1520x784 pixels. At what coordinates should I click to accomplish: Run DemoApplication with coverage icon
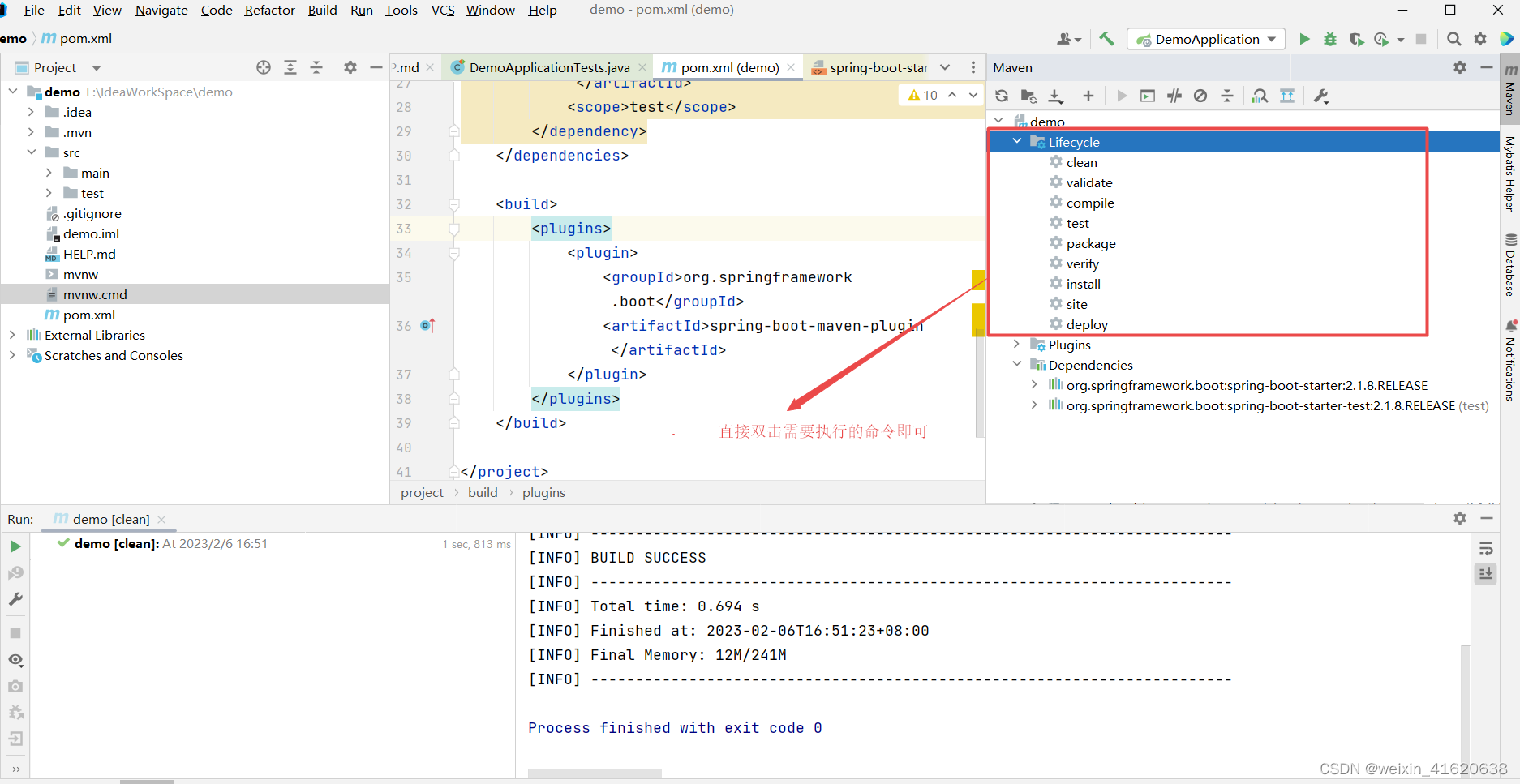click(x=1356, y=39)
